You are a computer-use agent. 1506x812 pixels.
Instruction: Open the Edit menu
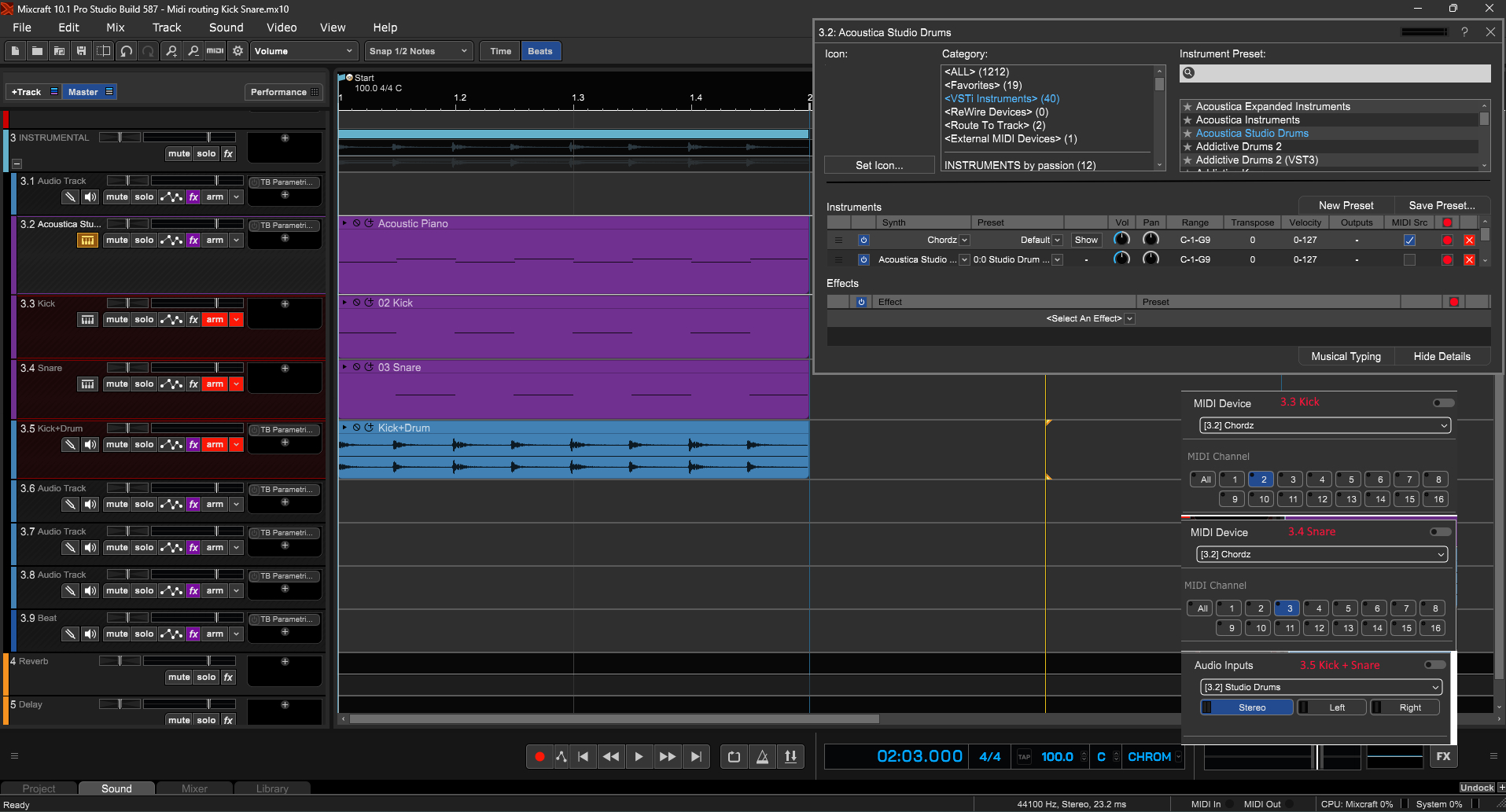(x=68, y=28)
